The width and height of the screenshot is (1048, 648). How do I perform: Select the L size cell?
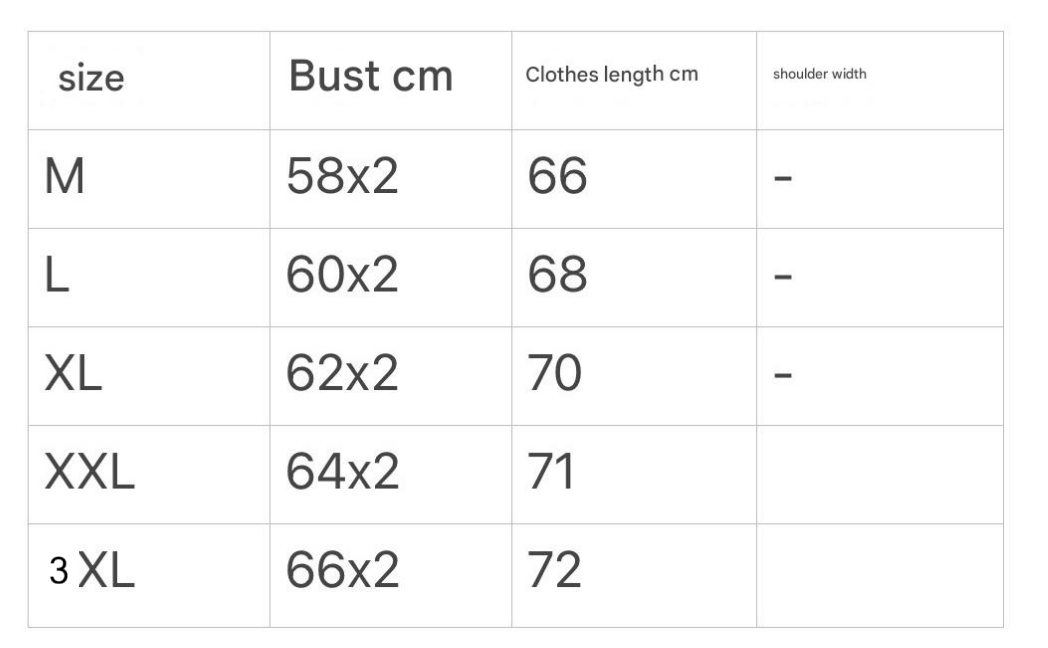(57, 277)
